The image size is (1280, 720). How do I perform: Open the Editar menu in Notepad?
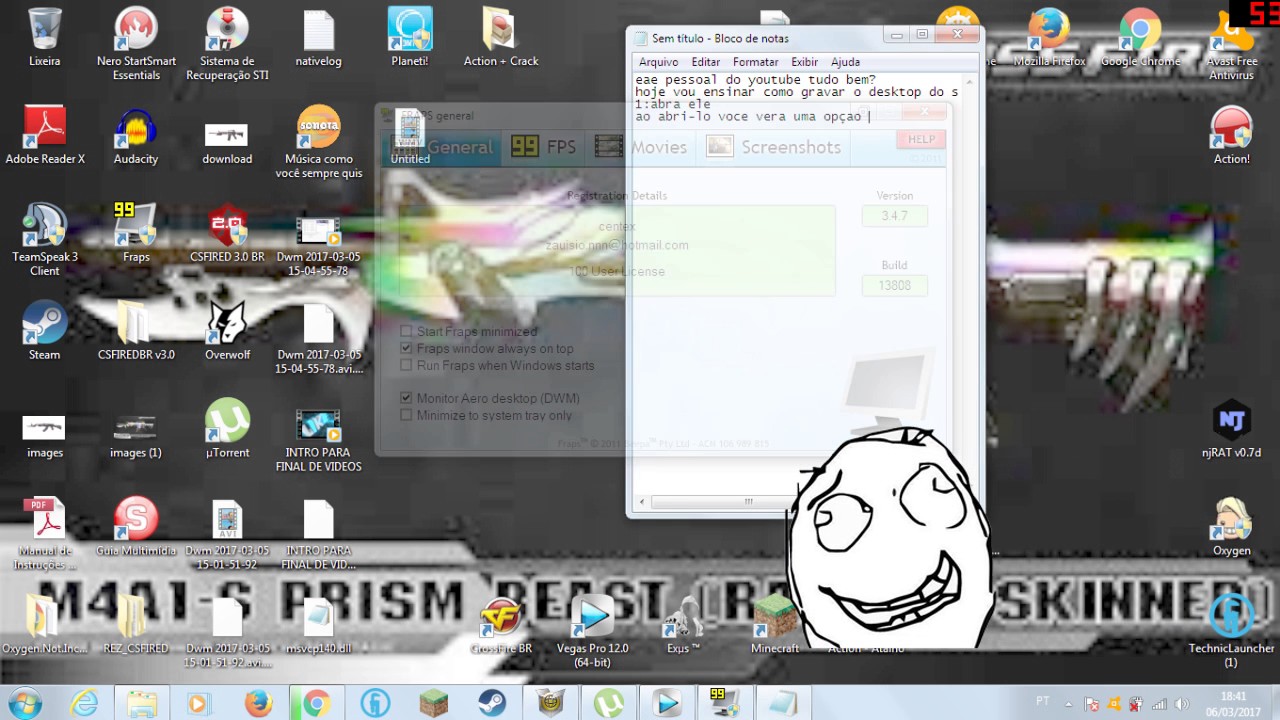tap(705, 62)
